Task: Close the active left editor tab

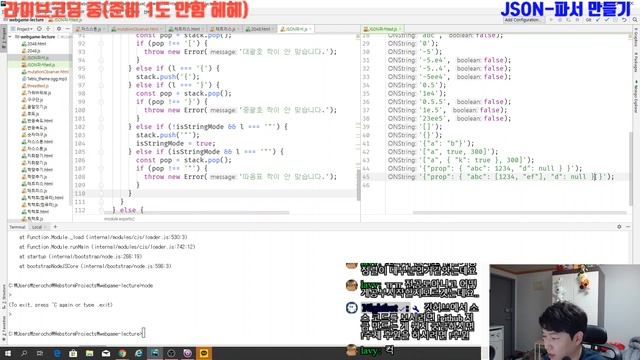Action: (311, 29)
